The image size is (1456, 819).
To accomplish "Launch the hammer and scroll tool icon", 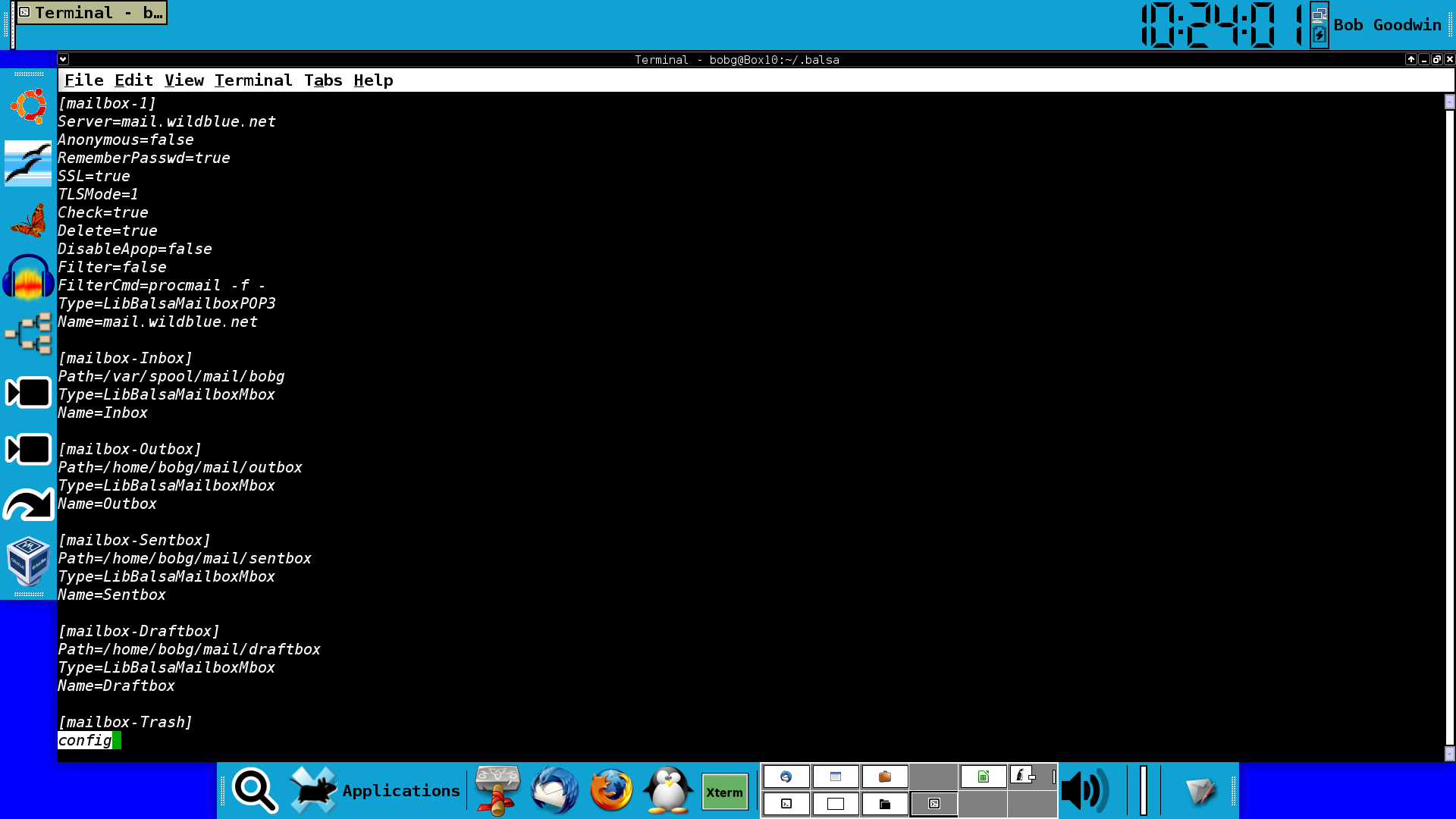I will 497,790.
